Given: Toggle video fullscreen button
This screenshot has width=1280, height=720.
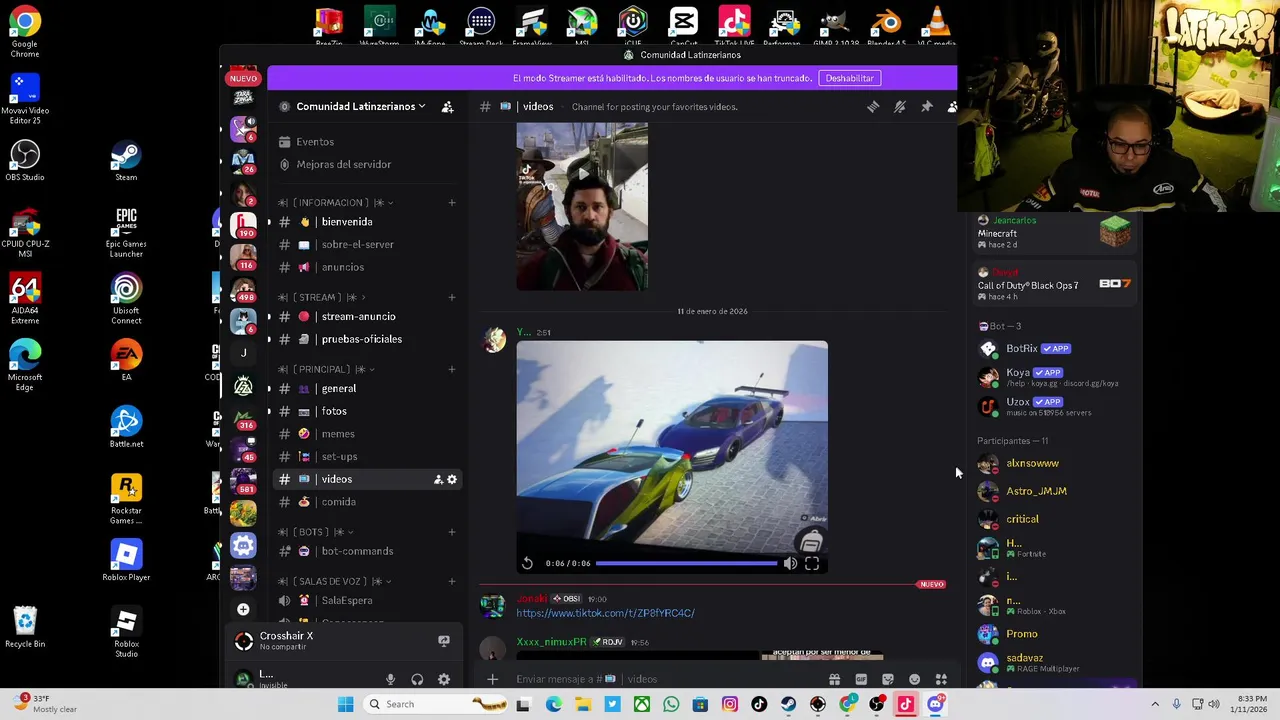Looking at the screenshot, I should click(812, 564).
